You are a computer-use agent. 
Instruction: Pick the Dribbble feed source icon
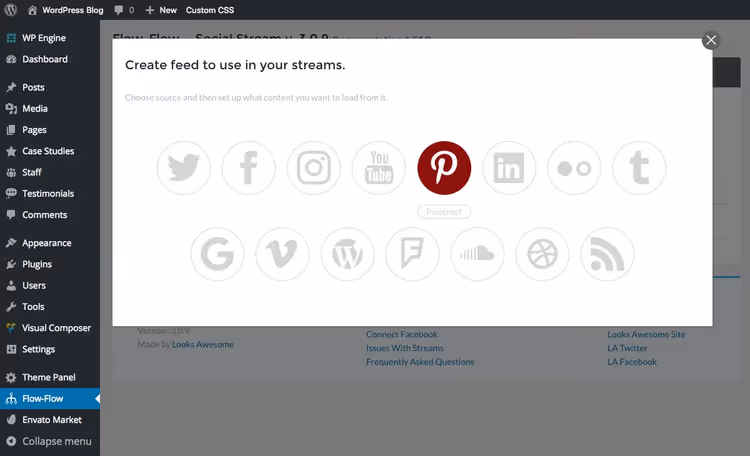tap(542, 254)
